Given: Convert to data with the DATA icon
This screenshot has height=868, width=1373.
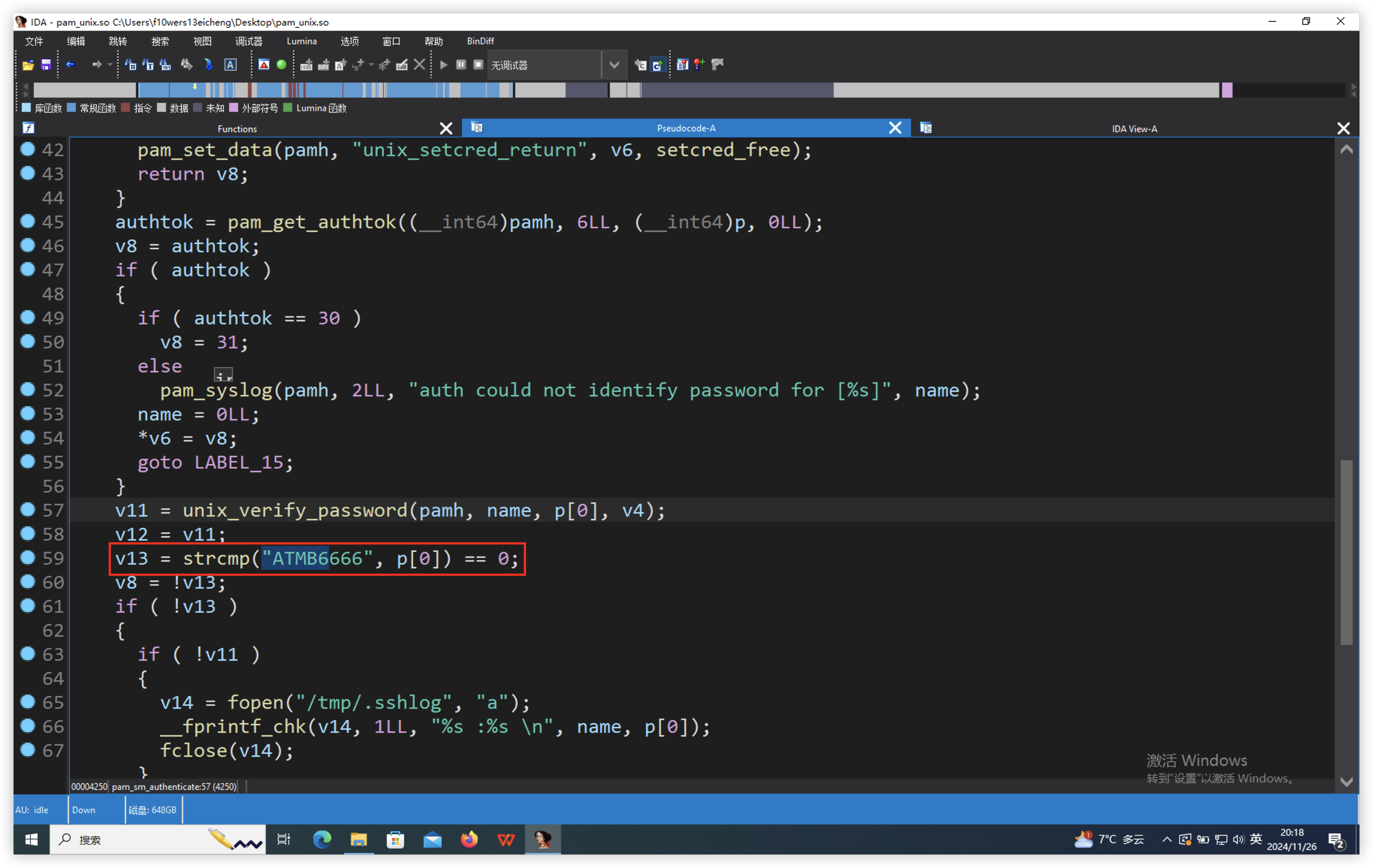Looking at the screenshot, I should tap(323, 65).
